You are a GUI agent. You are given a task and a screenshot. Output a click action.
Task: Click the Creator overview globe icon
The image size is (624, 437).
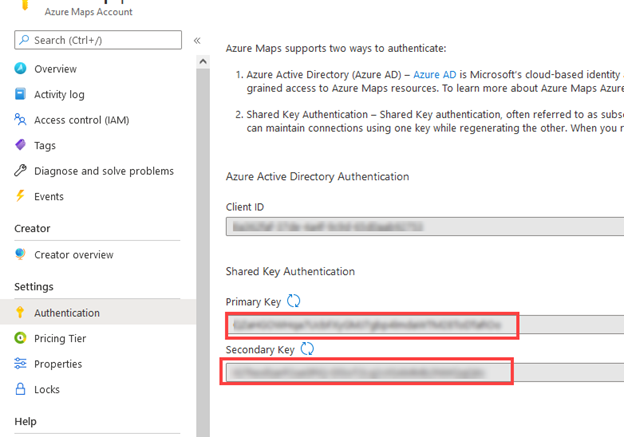click(x=20, y=254)
